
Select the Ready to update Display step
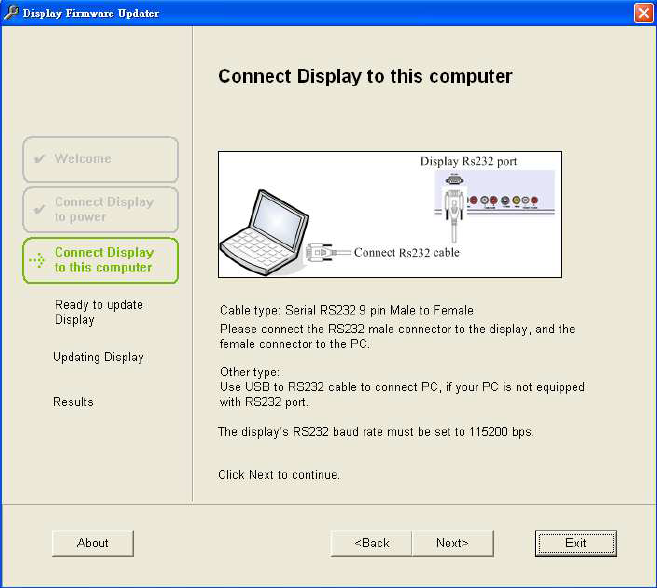click(x=98, y=312)
